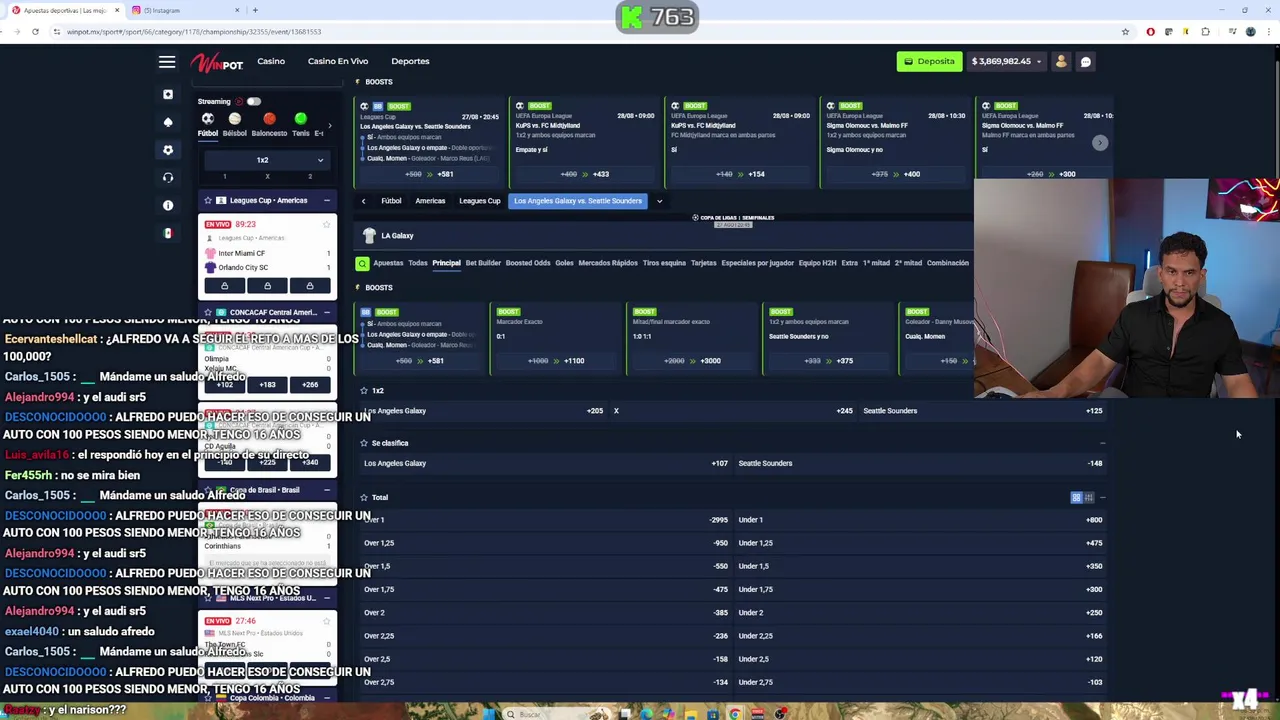This screenshot has height=720, width=1280.
Task: Favorite the Total market star
Action: click(x=364, y=497)
